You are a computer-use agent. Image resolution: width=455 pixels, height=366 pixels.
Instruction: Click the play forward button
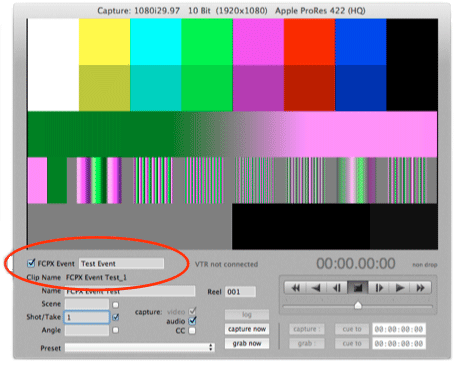[x=400, y=288]
